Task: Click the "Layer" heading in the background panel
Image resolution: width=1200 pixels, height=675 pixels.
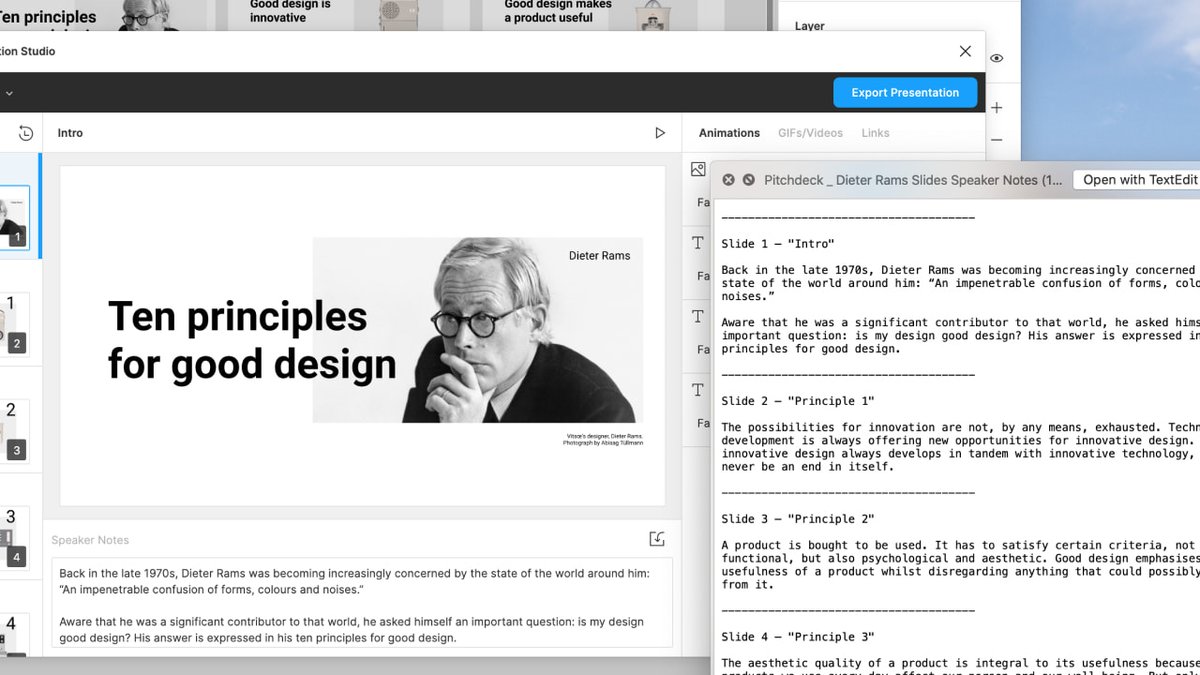Action: click(809, 26)
